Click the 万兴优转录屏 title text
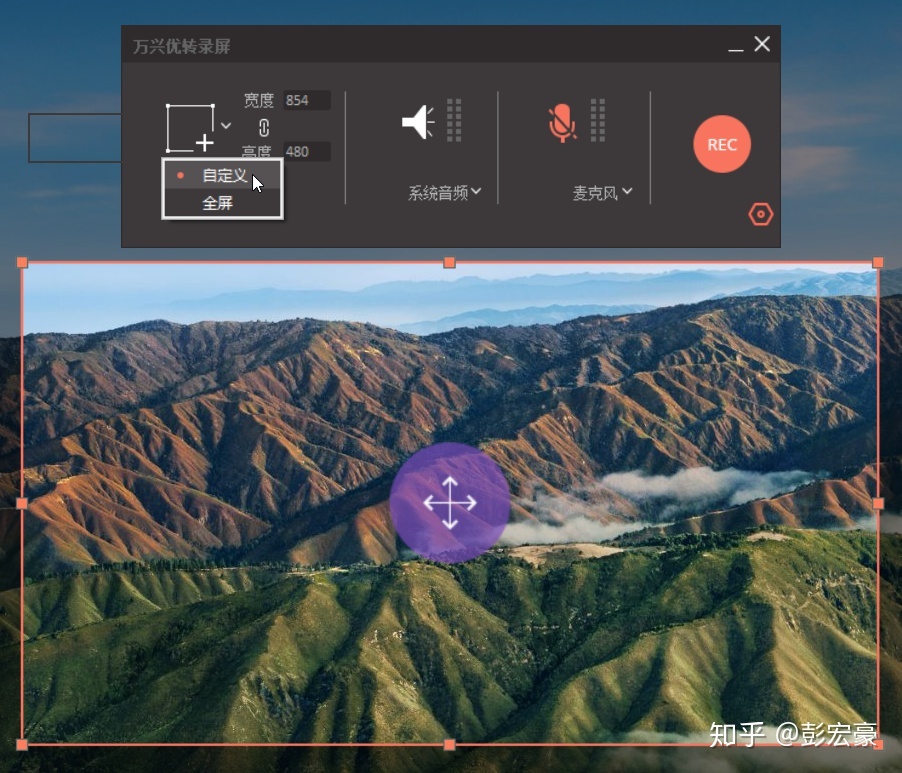The height and width of the screenshot is (773, 902). pos(181,46)
